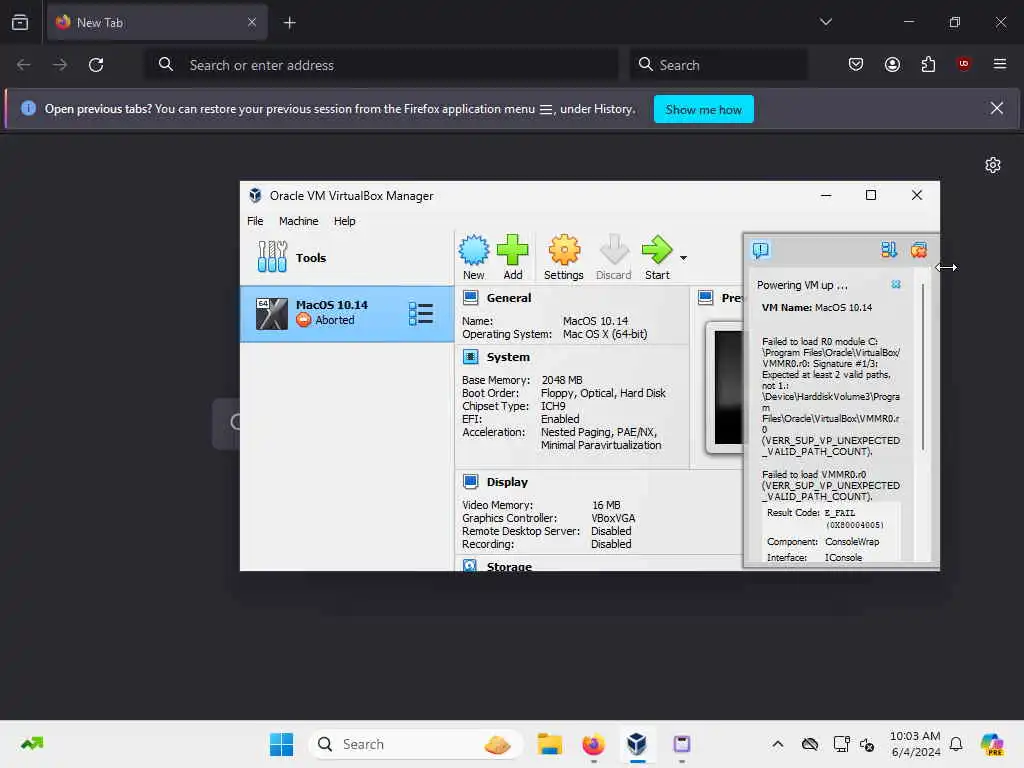
Task: Open the Firefox account icon
Action: click(x=892, y=65)
